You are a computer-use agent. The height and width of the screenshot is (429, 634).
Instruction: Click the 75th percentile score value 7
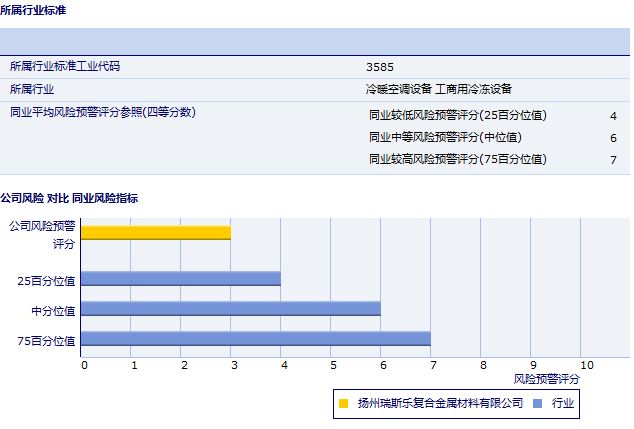point(613,160)
